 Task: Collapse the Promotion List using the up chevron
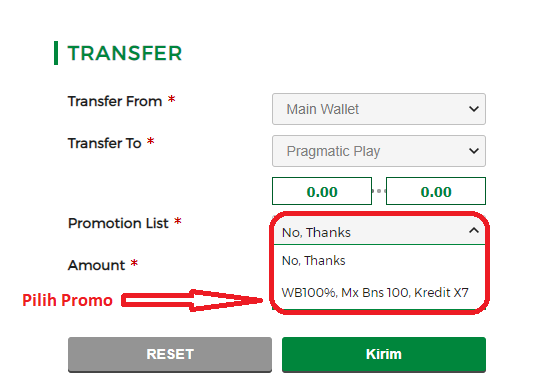pyautogui.click(x=474, y=230)
